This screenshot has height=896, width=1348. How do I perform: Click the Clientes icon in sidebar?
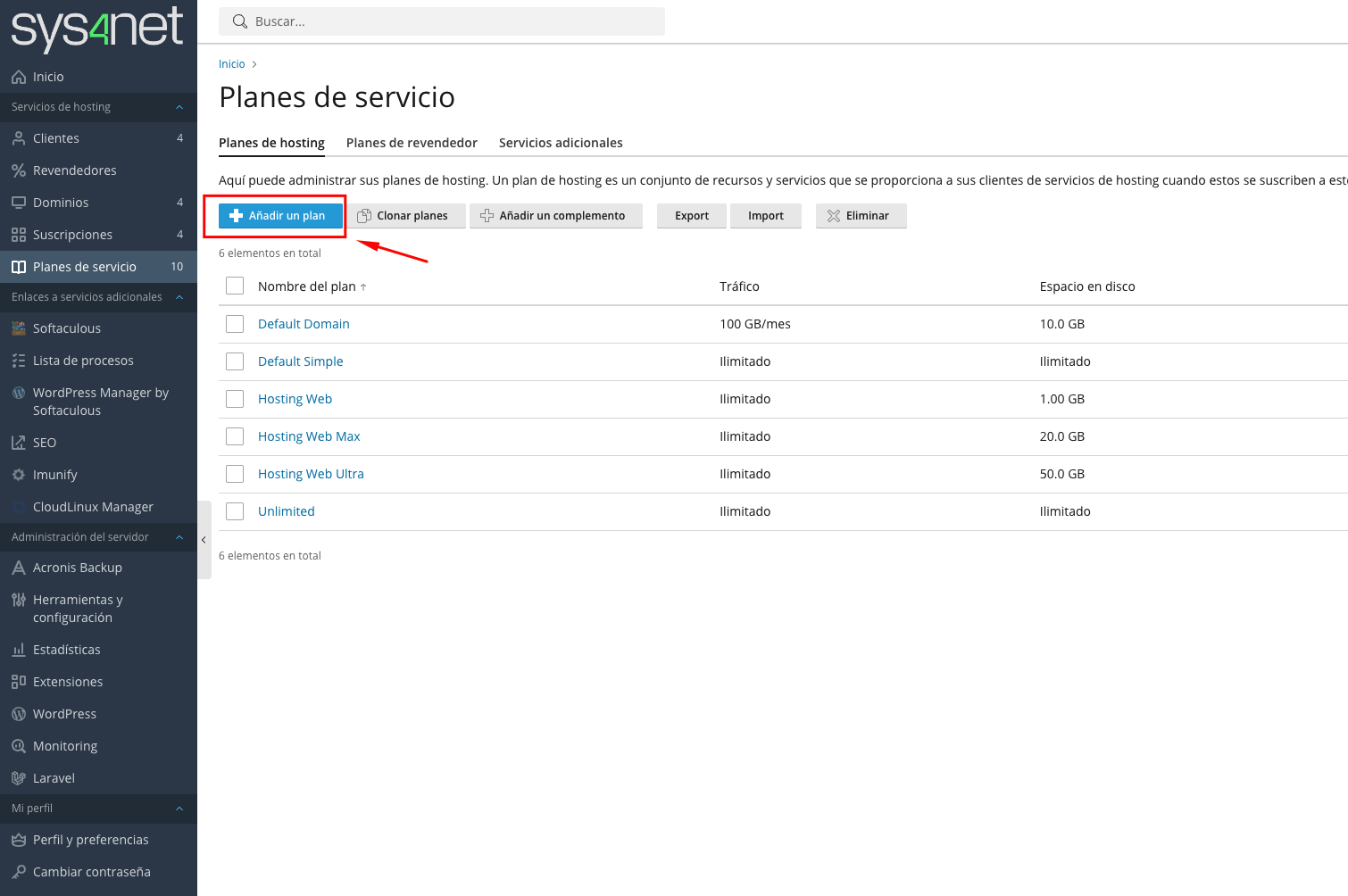click(x=18, y=138)
